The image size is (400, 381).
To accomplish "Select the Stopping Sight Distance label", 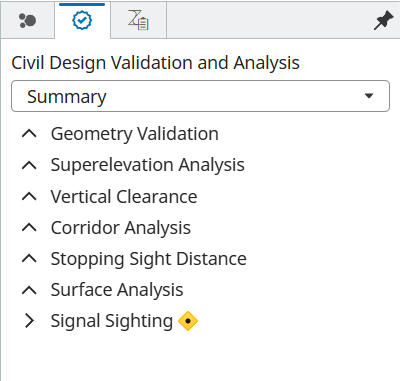I will pos(149,259).
